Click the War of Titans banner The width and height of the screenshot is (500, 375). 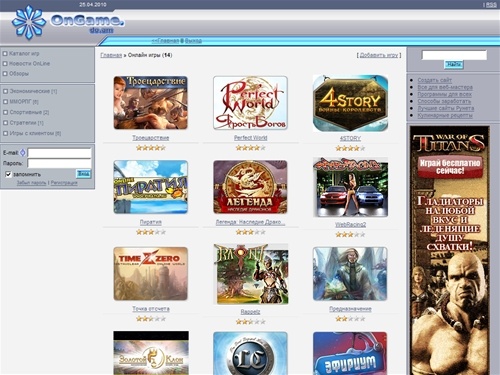(450, 250)
